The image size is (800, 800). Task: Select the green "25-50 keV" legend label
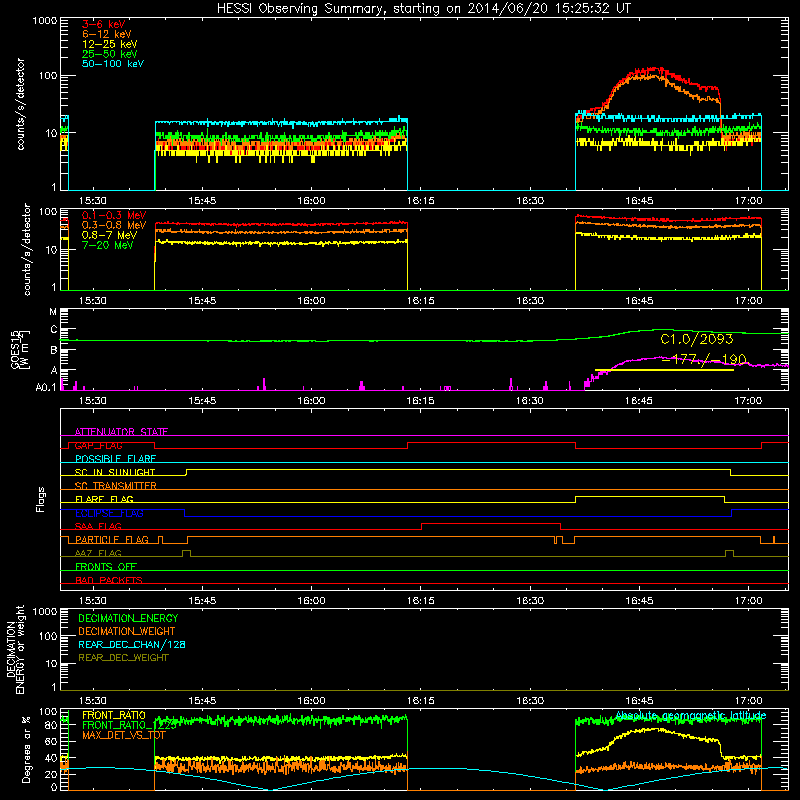point(110,54)
